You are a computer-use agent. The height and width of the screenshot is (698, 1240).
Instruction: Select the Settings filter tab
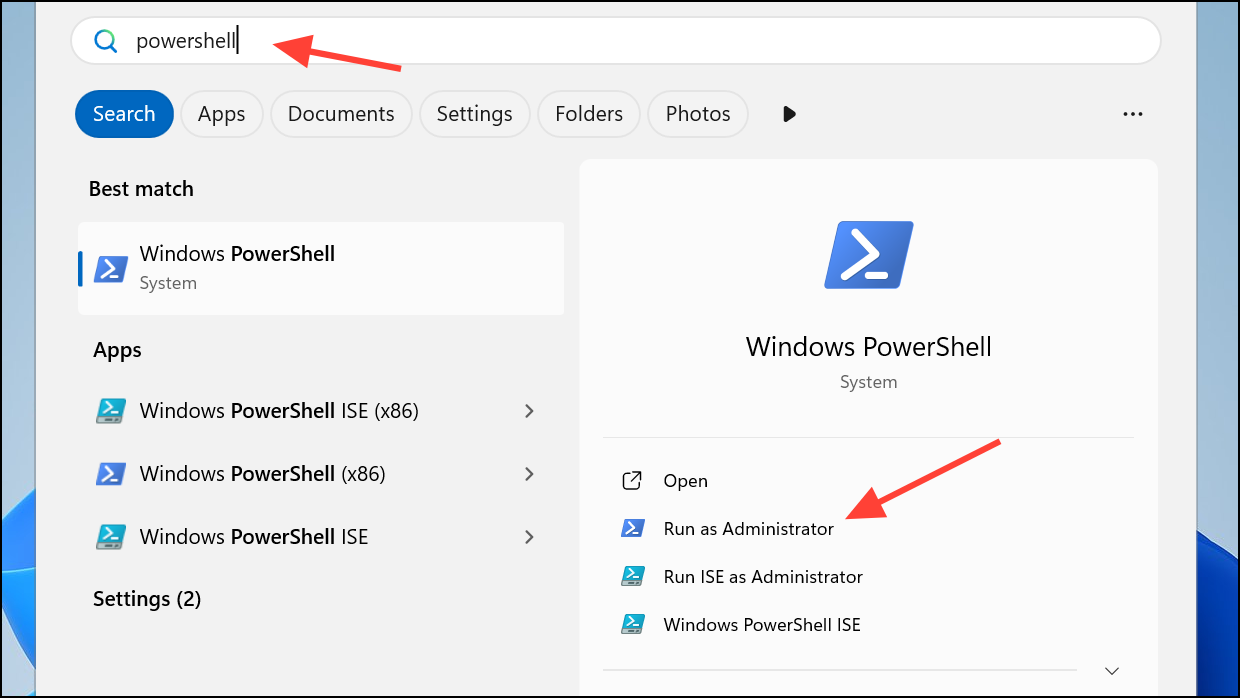click(474, 114)
